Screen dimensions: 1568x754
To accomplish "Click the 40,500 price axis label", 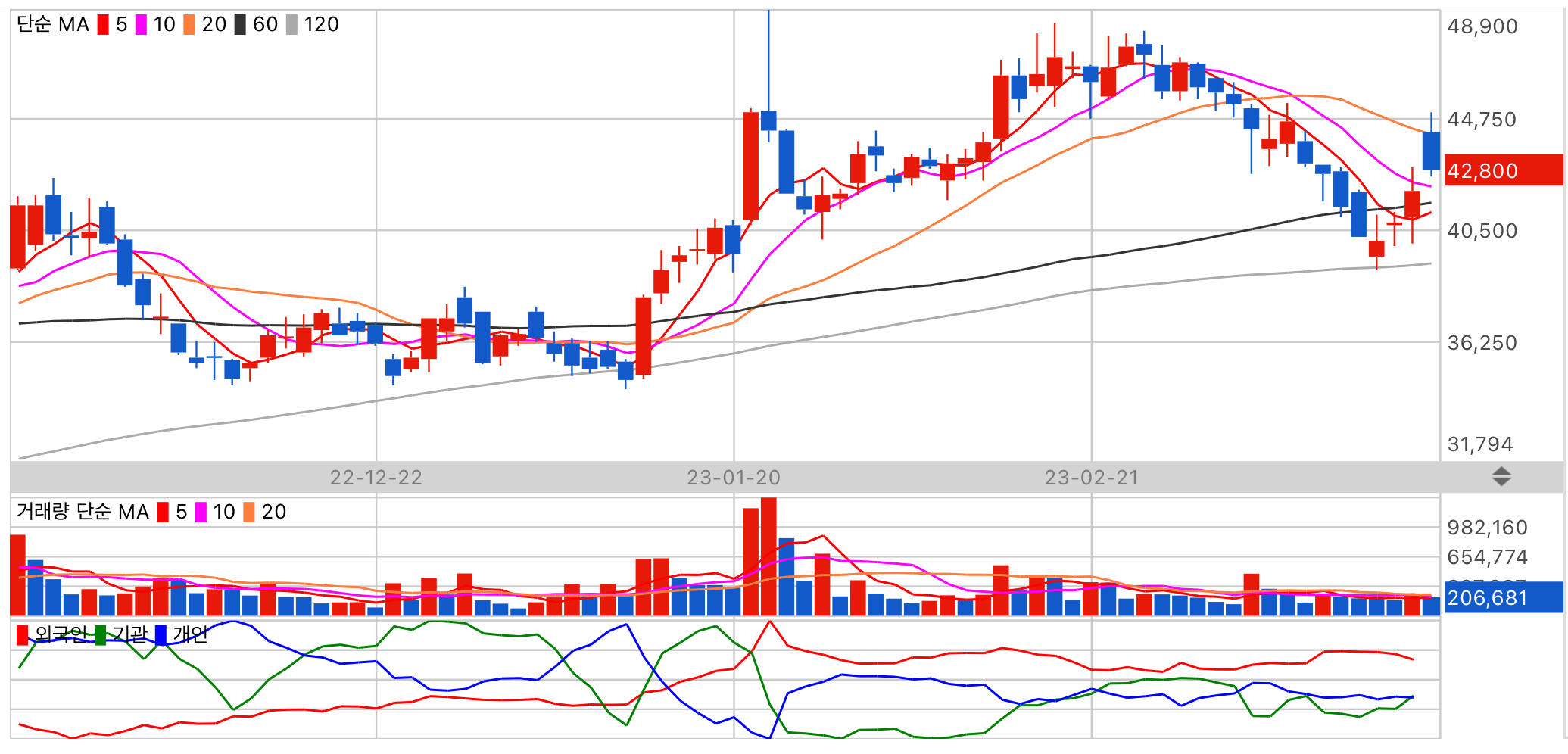I will pos(1482,231).
